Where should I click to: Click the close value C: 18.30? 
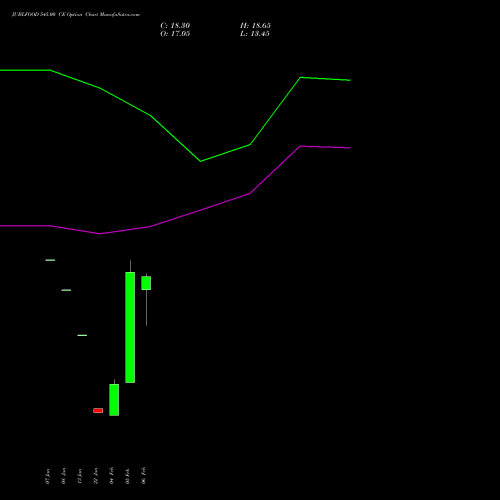[x=175, y=26]
